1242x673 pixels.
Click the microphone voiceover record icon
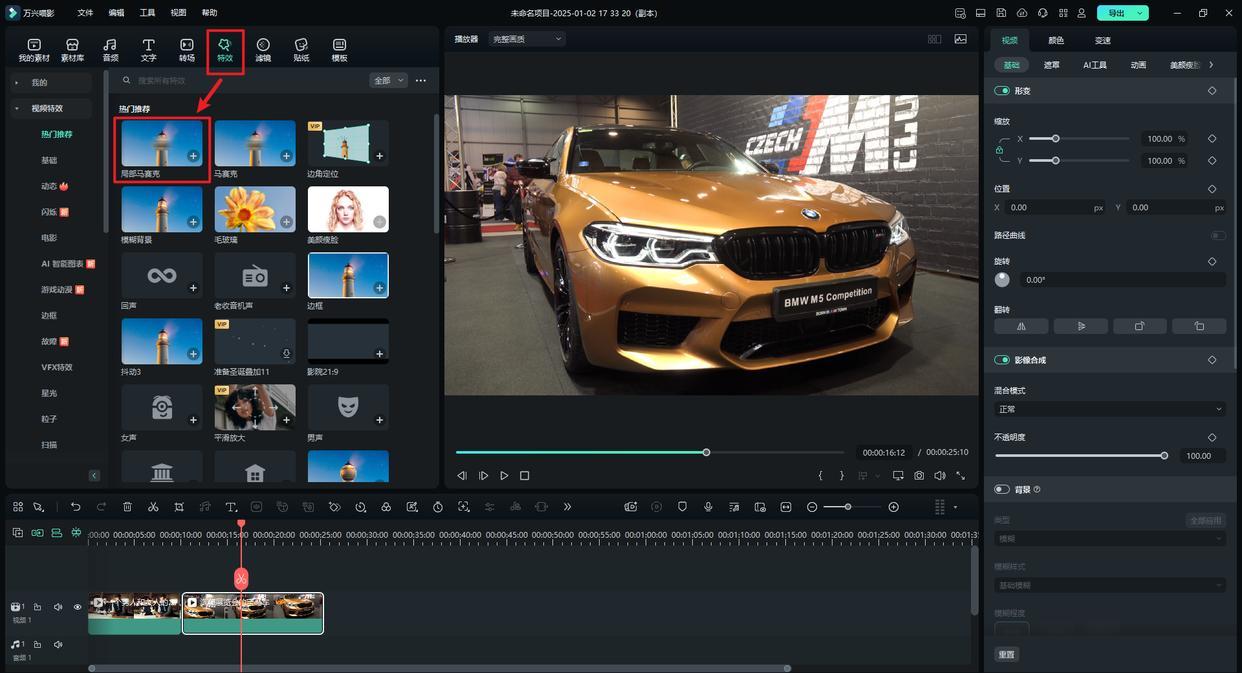pos(708,507)
